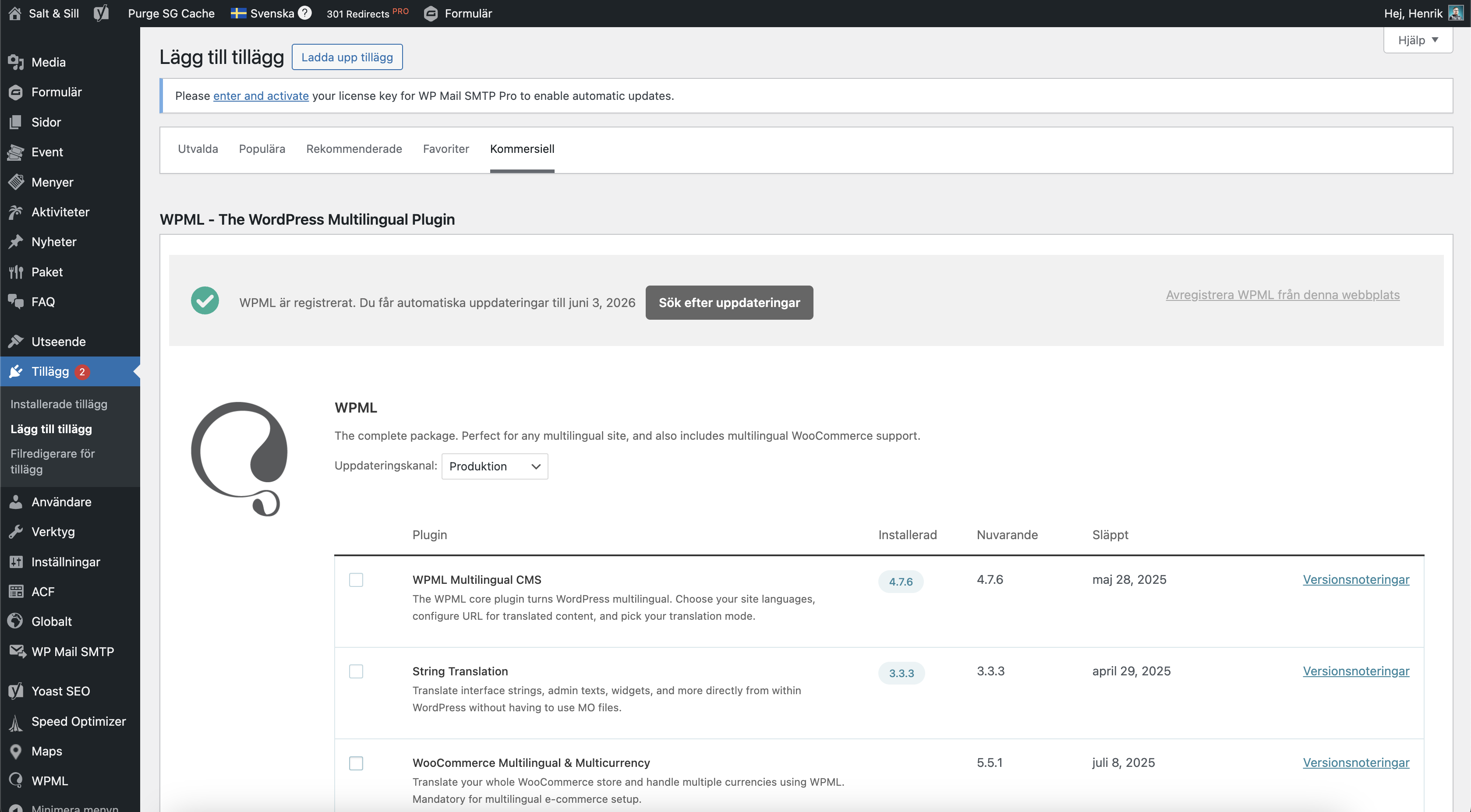This screenshot has width=1471, height=812.
Task: Open the Utseende paintbrush icon
Action: [x=16, y=342]
